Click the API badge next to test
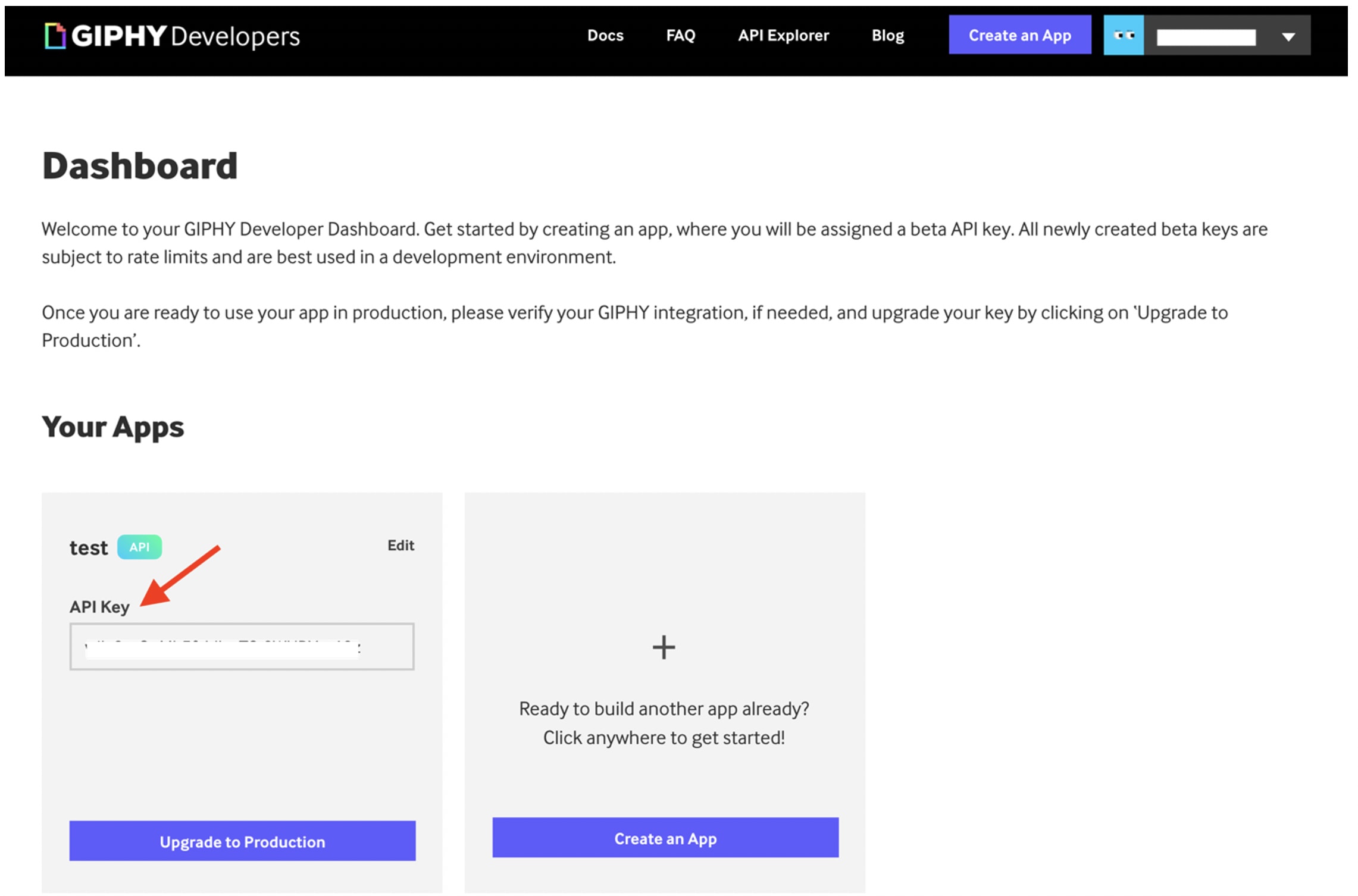 139,547
